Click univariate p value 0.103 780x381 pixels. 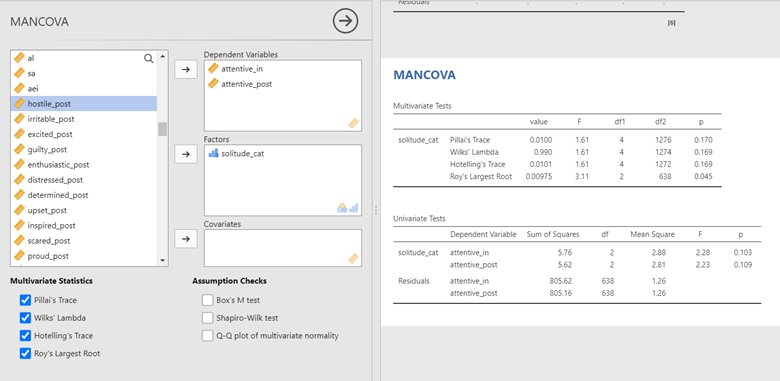[x=743, y=252]
